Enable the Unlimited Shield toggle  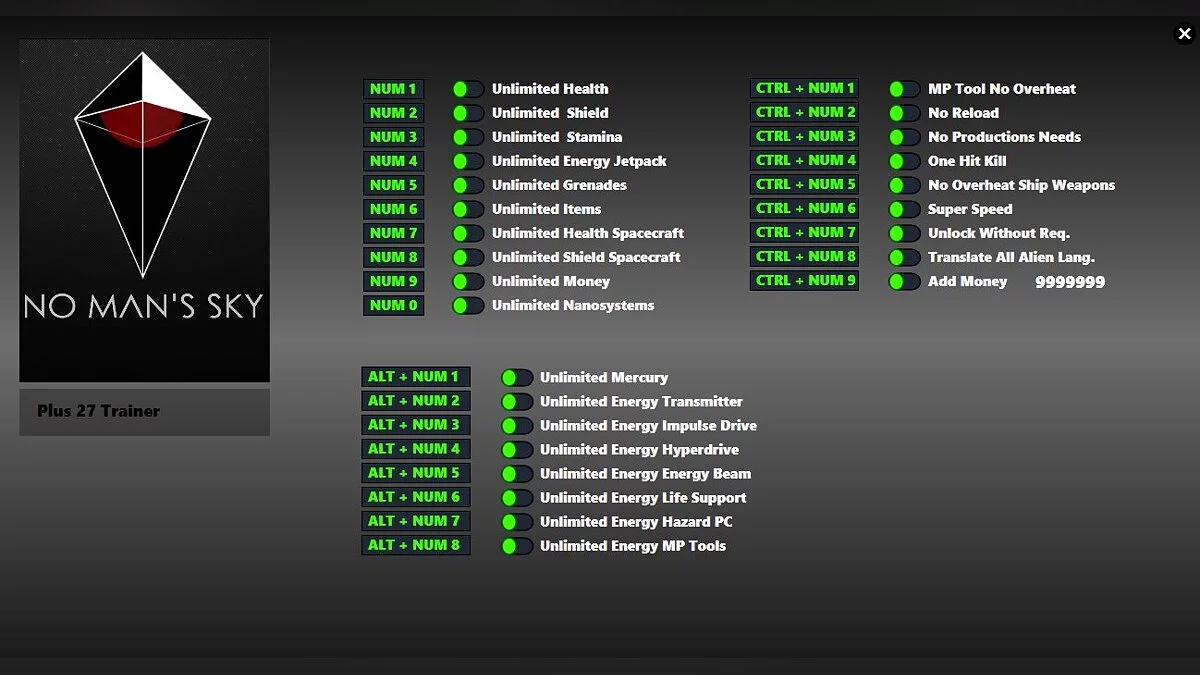[467, 113]
